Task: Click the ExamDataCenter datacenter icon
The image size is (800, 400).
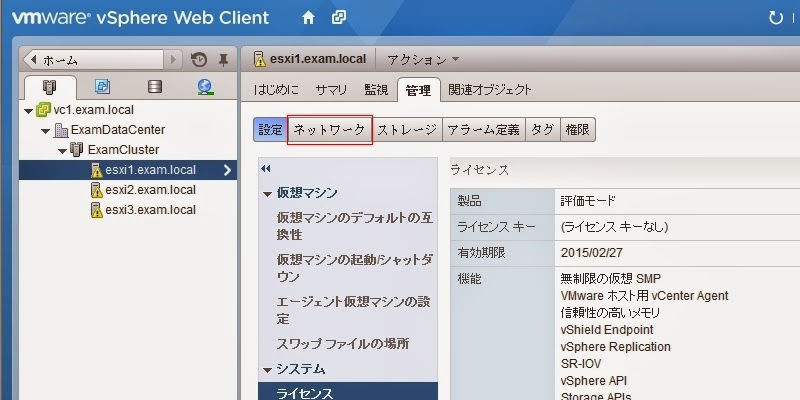Action: (x=61, y=130)
